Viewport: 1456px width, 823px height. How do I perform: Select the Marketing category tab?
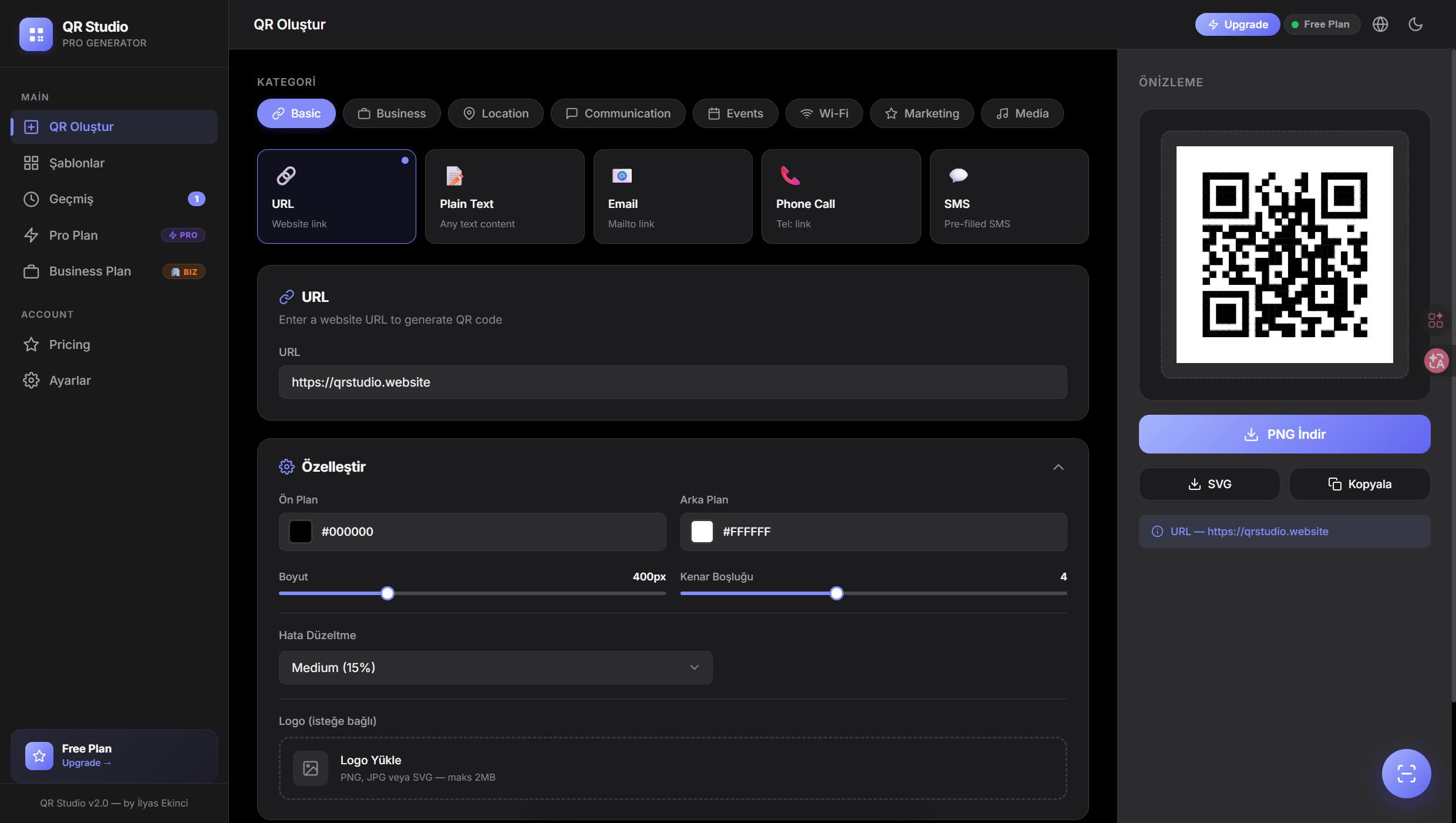click(922, 113)
